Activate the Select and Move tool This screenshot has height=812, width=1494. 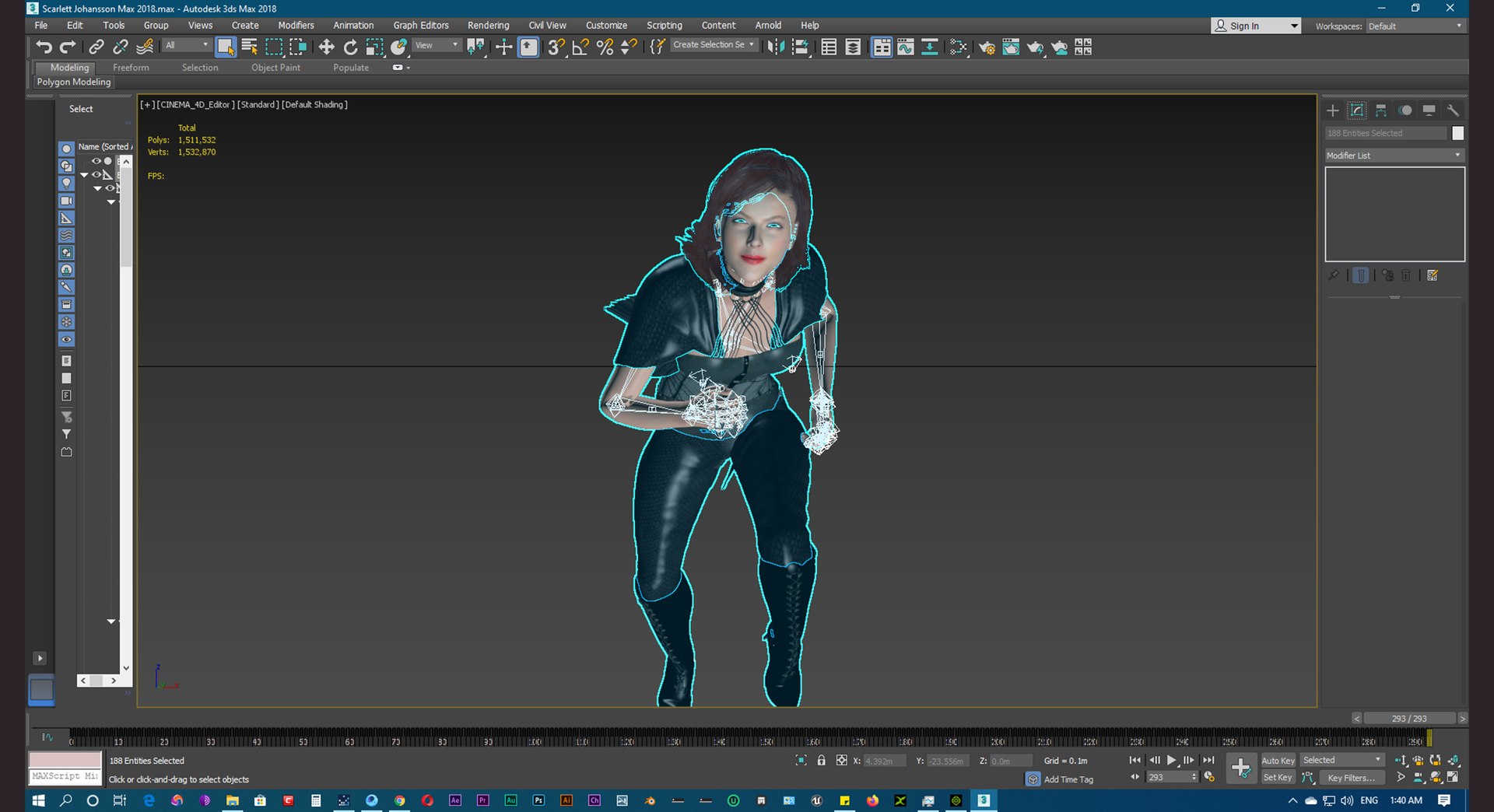pos(327,47)
